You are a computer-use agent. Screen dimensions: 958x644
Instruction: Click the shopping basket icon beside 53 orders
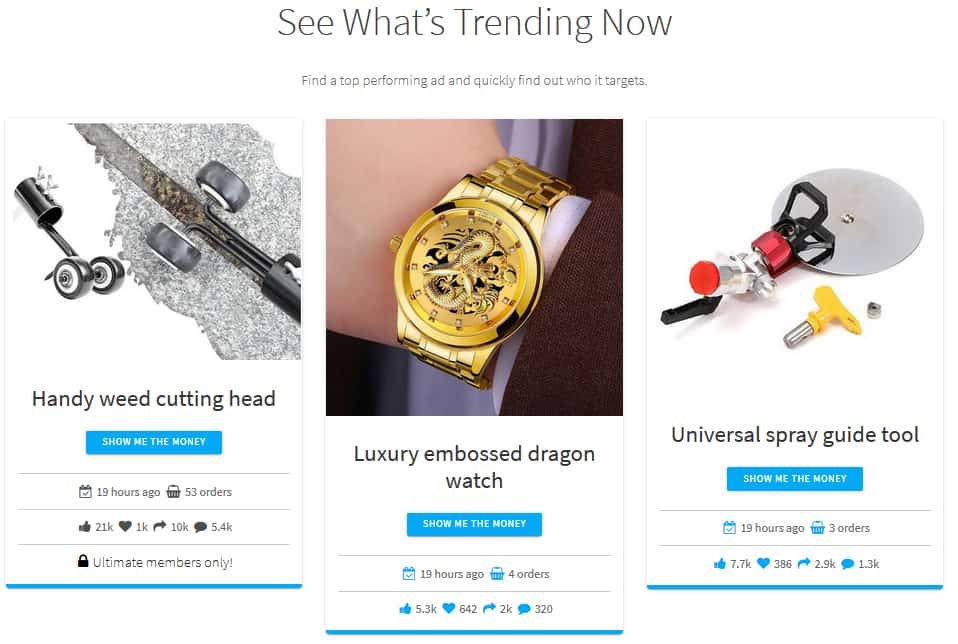(x=174, y=491)
